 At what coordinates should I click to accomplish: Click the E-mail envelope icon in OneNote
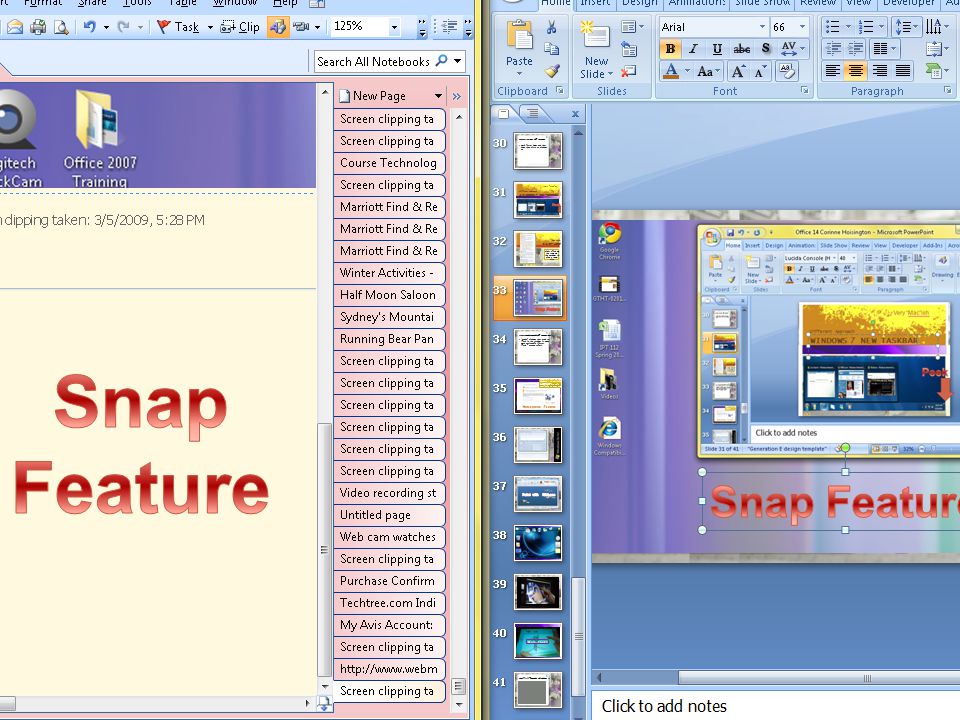point(15,27)
